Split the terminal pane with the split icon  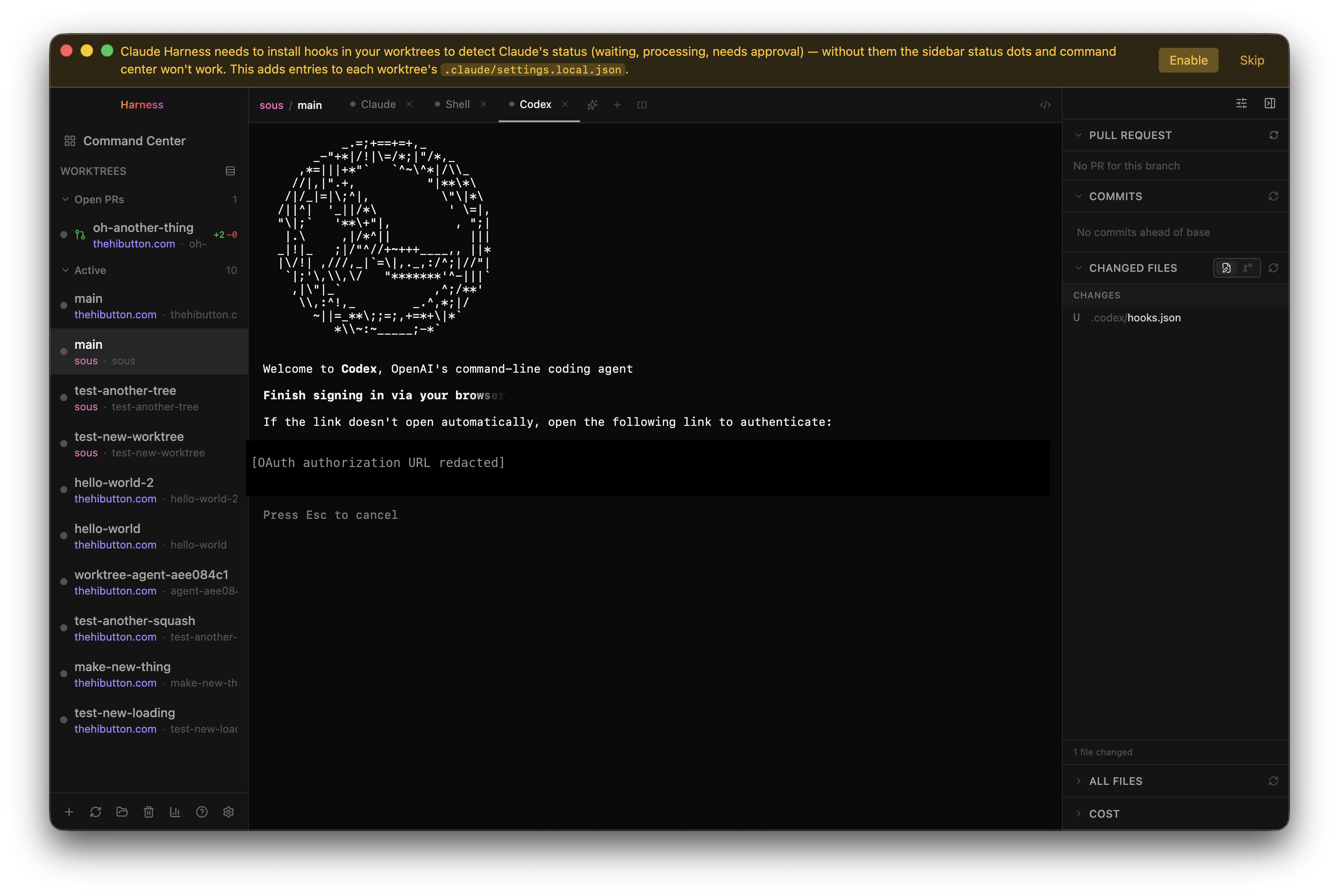coord(642,104)
